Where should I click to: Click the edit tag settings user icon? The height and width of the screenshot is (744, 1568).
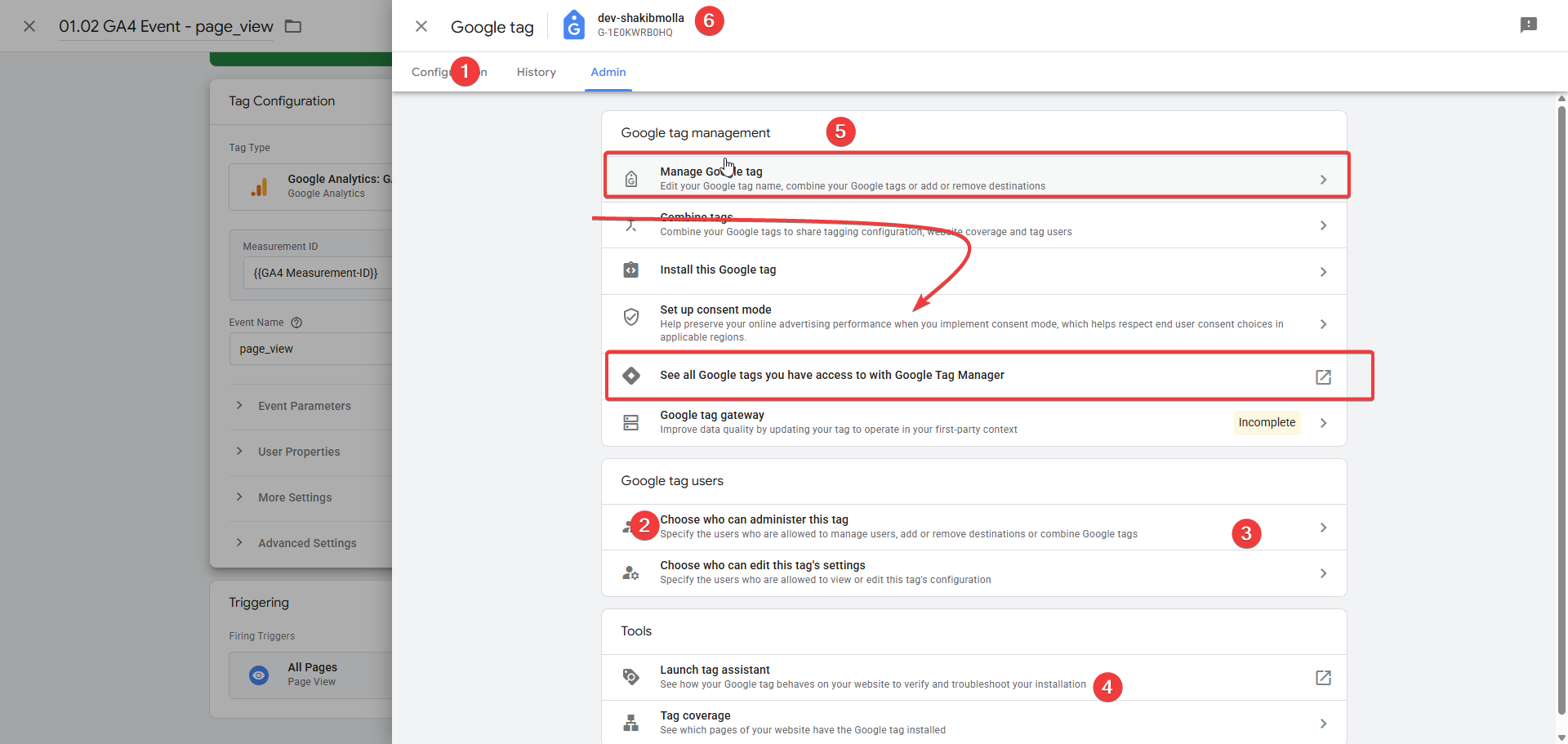630,572
